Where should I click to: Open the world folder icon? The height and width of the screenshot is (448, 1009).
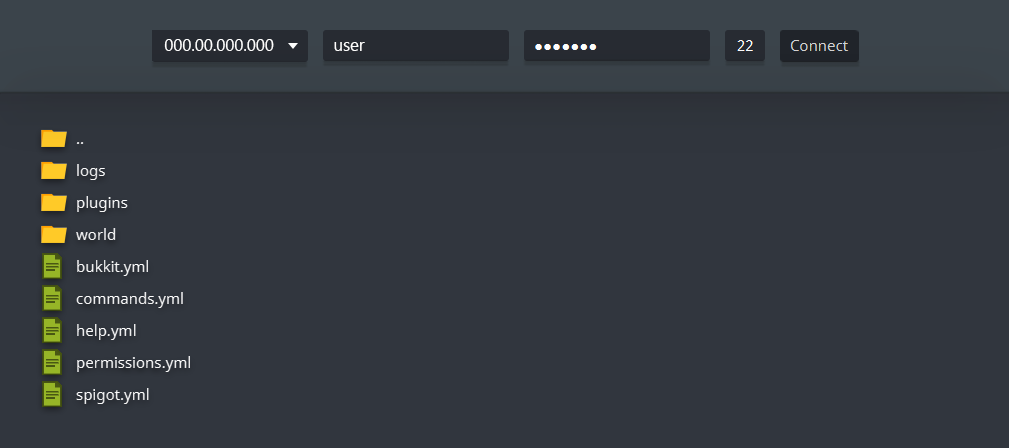pyautogui.click(x=53, y=234)
